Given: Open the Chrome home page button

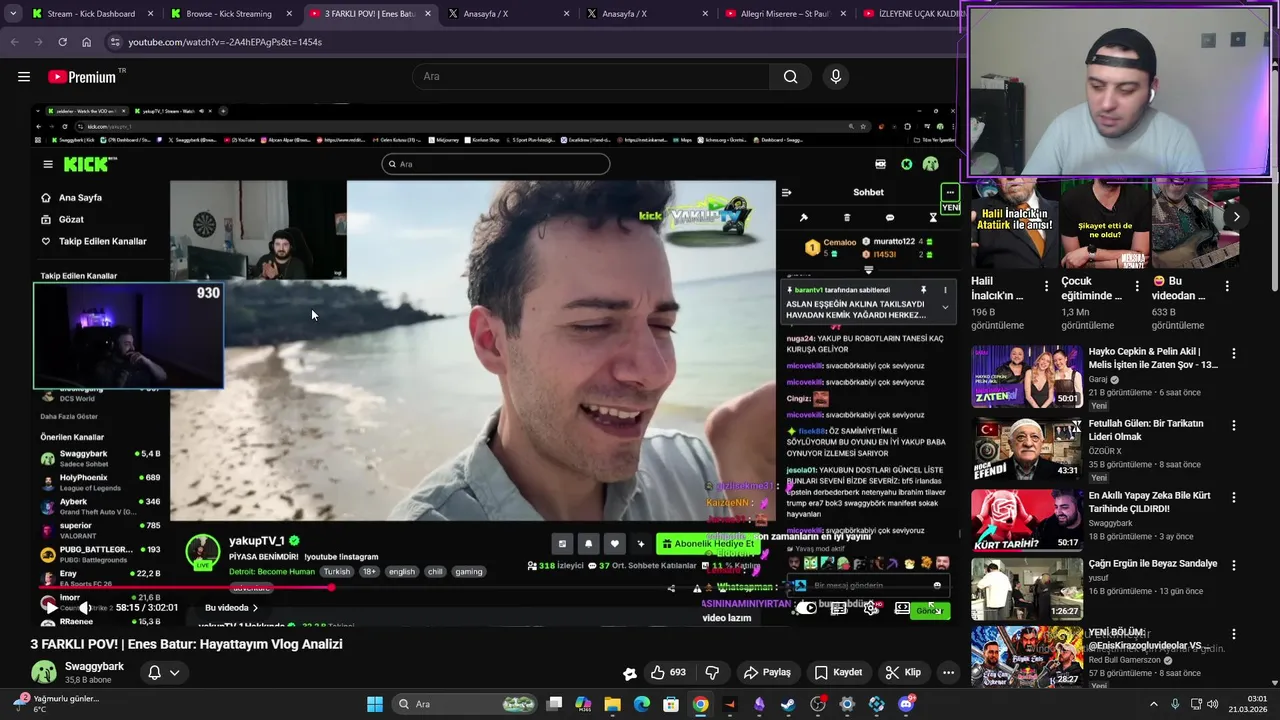Looking at the screenshot, I should tap(86, 42).
